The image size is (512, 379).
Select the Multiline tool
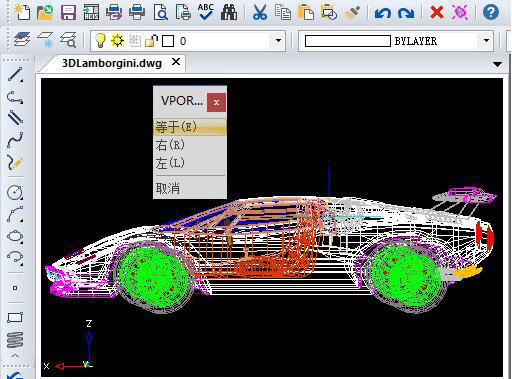point(15,118)
